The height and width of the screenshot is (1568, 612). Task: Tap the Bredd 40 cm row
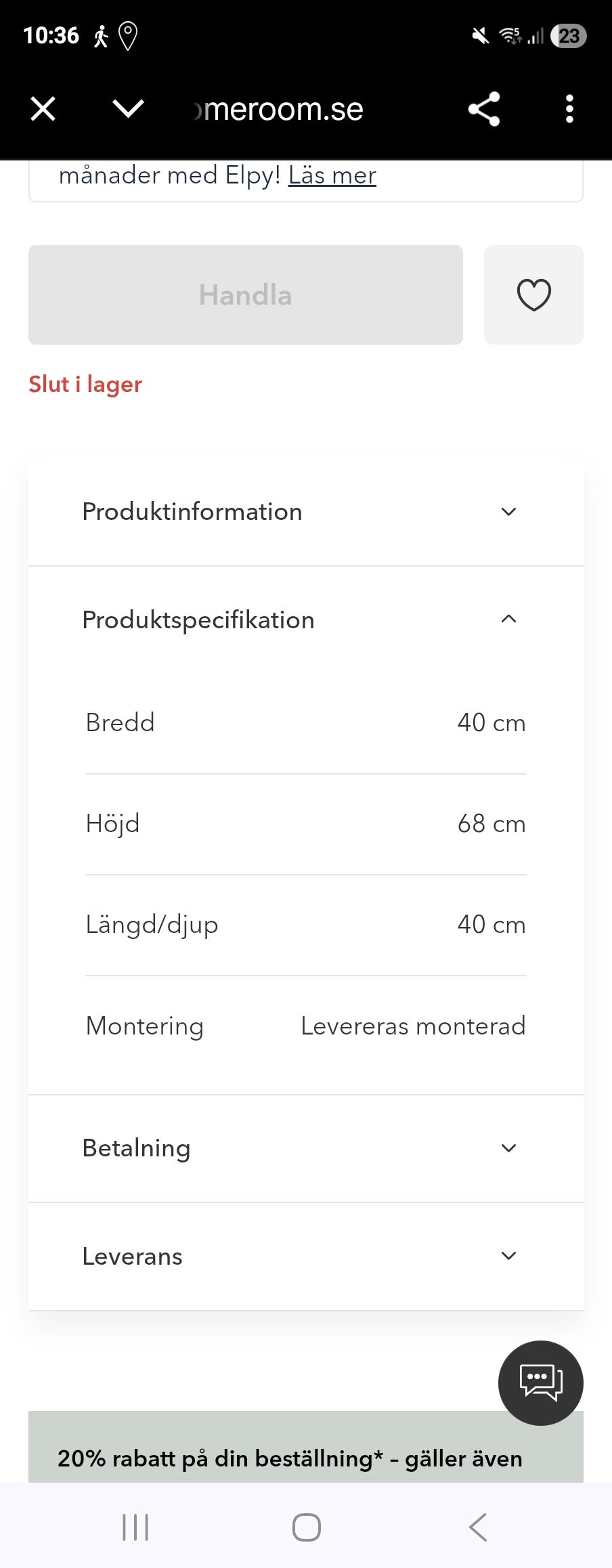tap(305, 723)
